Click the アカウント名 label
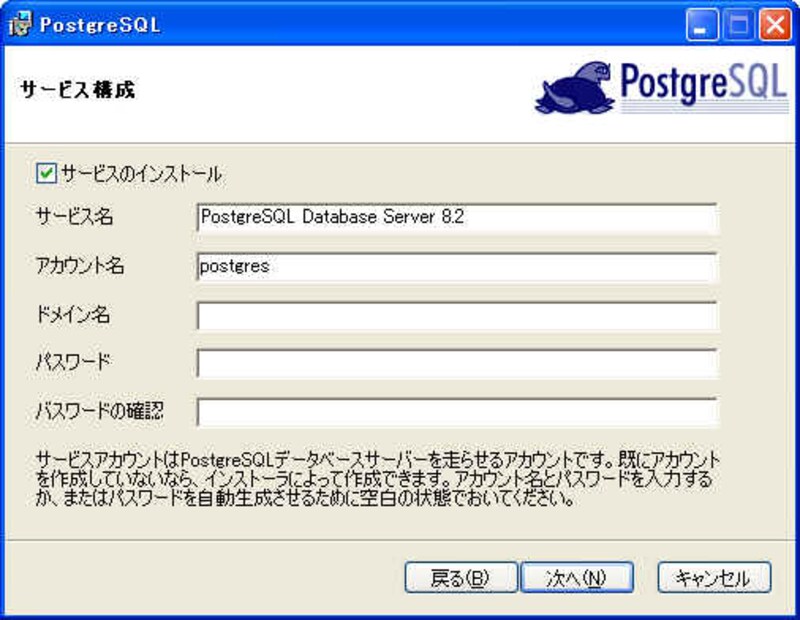This screenshot has width=800, height=620. pyautogui.click(x=80, y=266)
